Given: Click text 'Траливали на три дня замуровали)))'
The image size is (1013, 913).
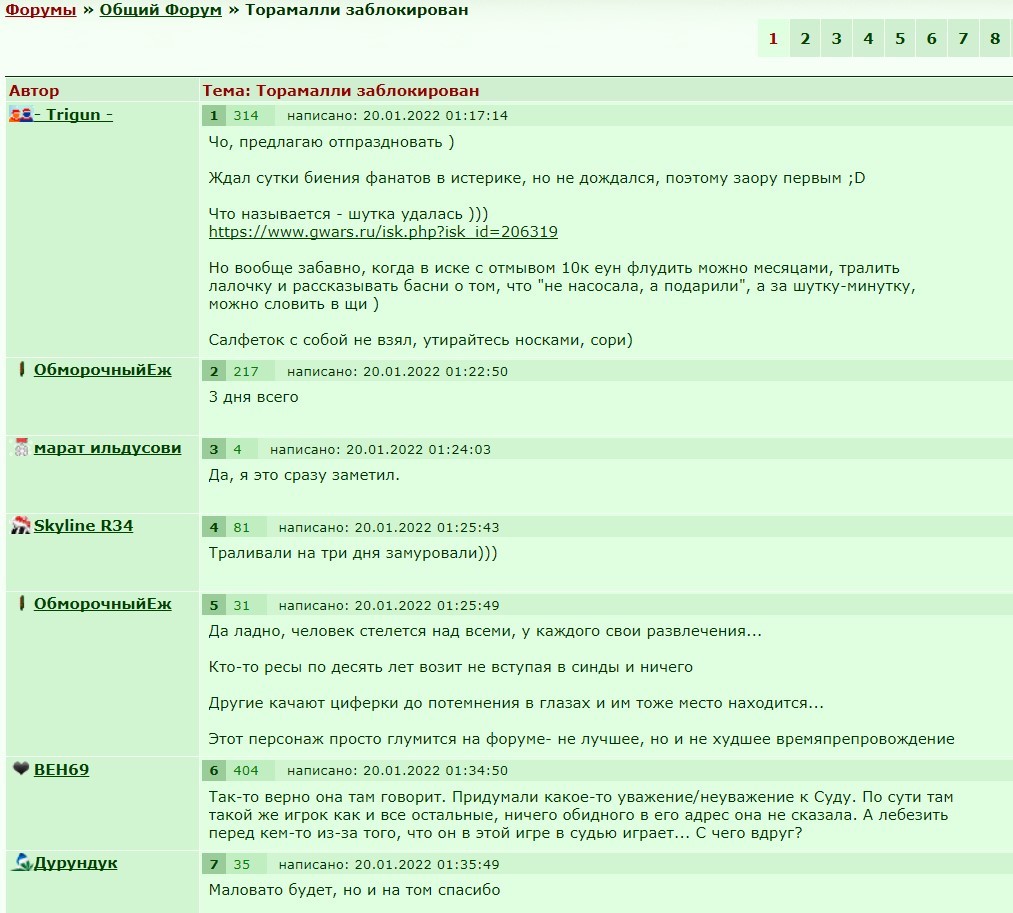Looking at the screenshot, I should (x=353, y=553).
